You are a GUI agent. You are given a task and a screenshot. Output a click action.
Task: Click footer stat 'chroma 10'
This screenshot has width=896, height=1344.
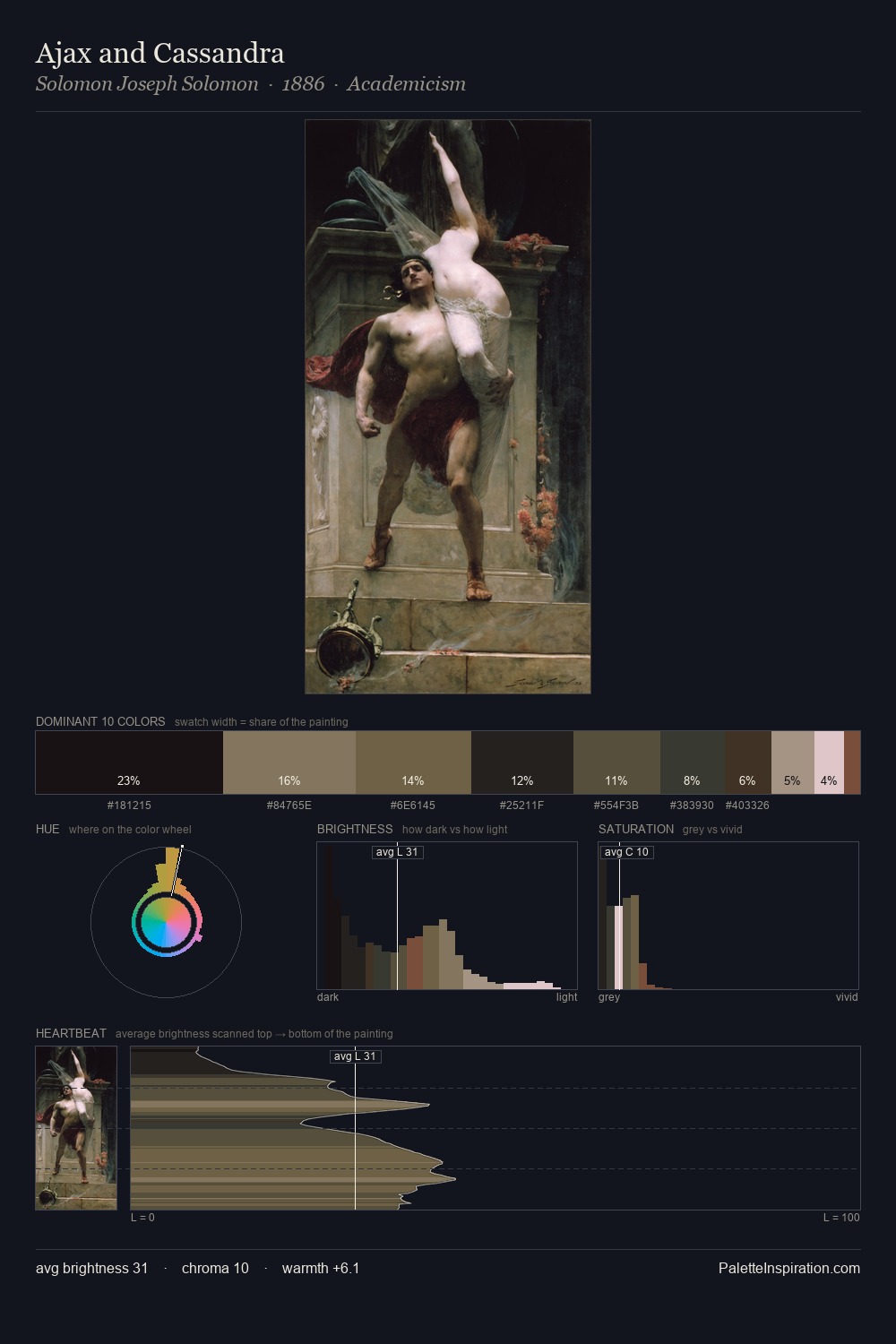215,1269
